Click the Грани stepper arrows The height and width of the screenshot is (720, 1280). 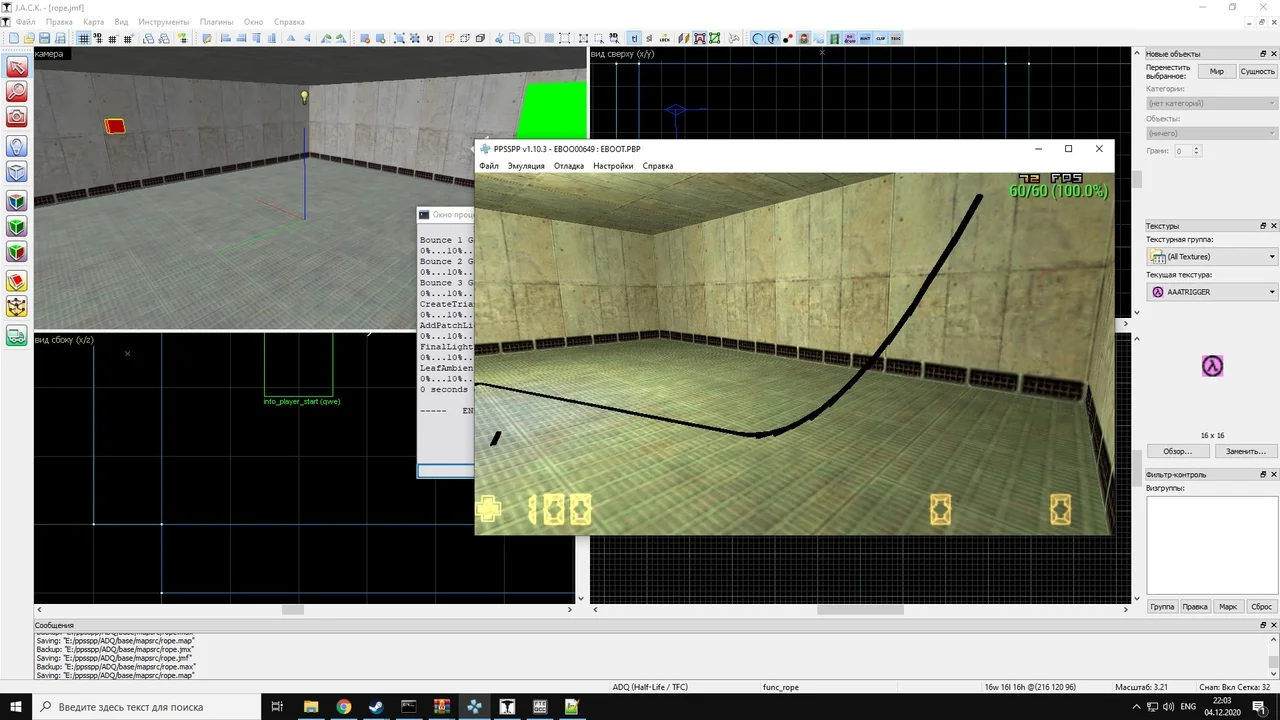[x=1197, y=151]
